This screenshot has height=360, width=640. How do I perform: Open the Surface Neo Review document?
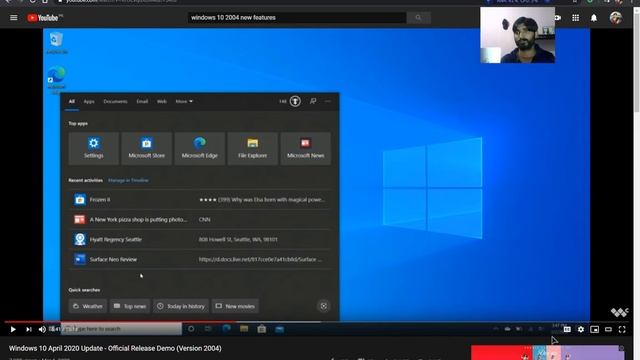tap(200, 259)
